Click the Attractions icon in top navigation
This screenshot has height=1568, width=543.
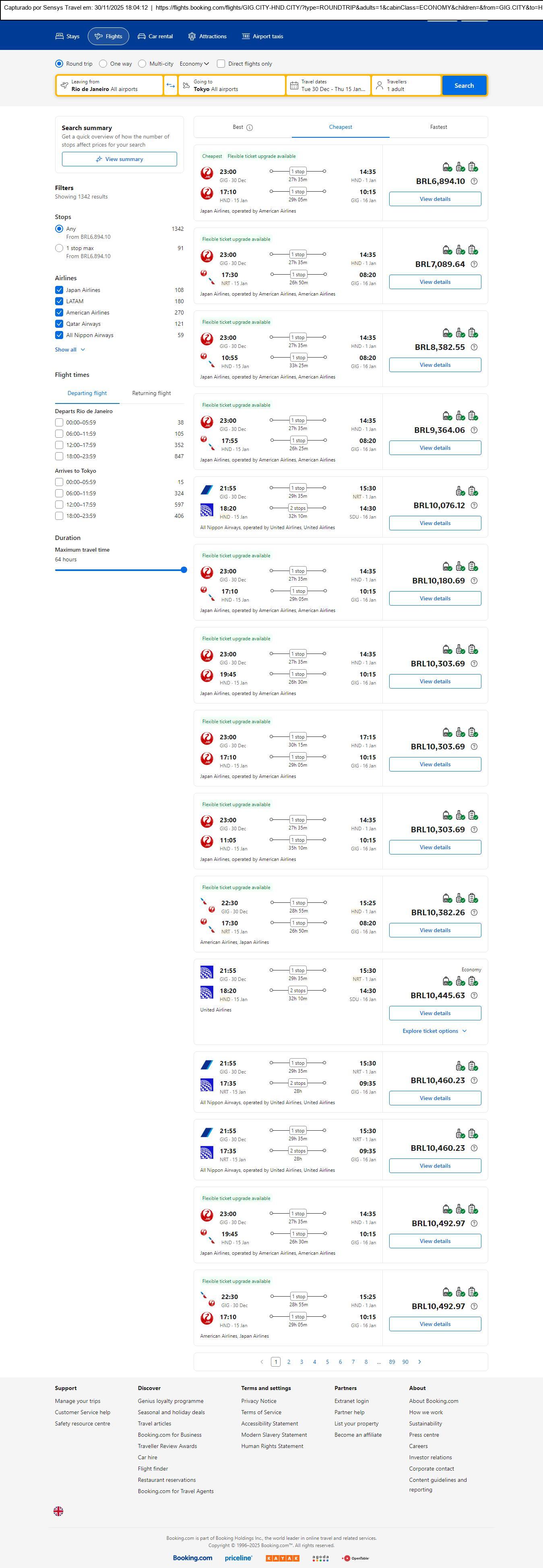click(x=192, y=37)
